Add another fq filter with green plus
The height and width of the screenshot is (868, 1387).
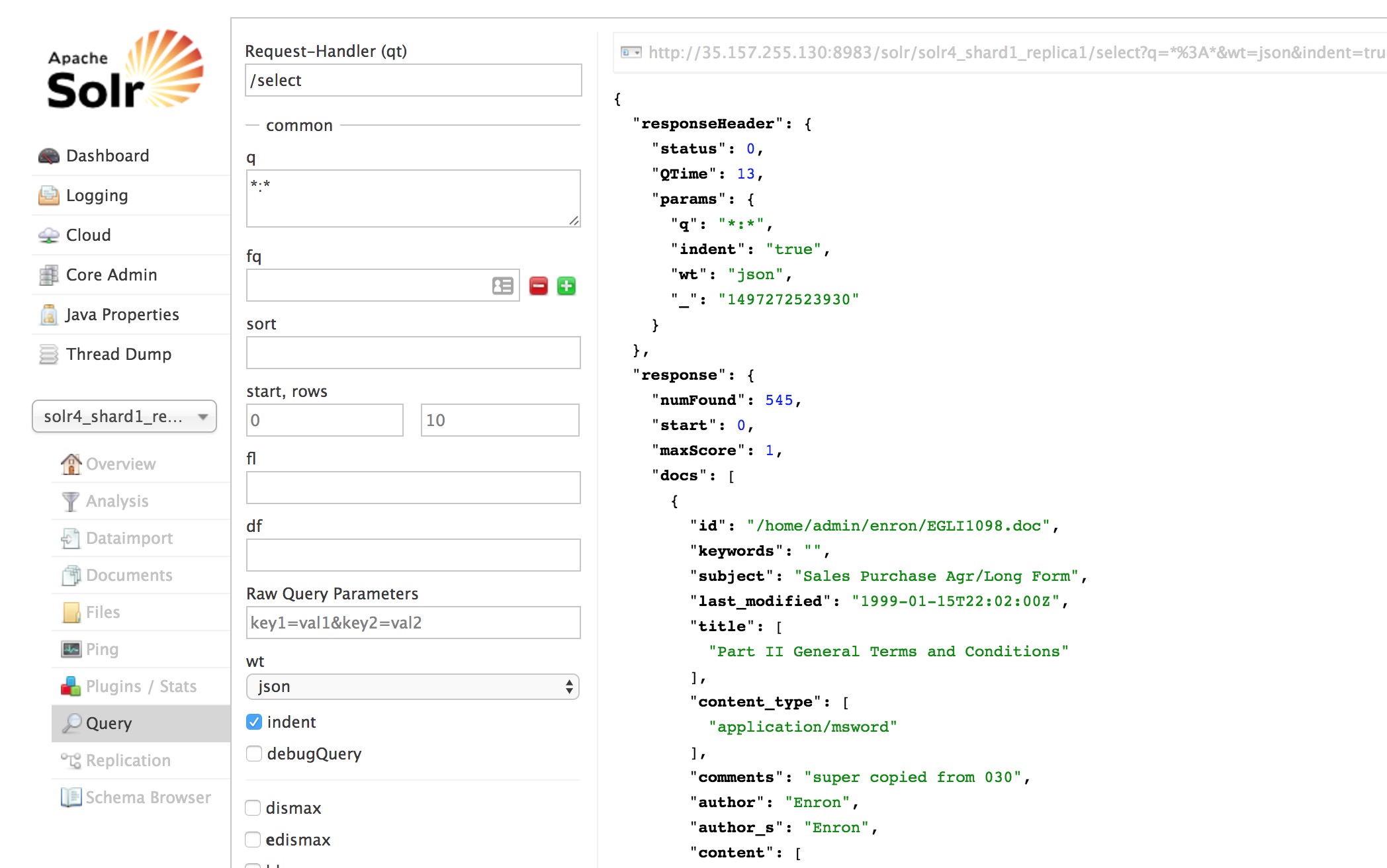pos(566,286)
